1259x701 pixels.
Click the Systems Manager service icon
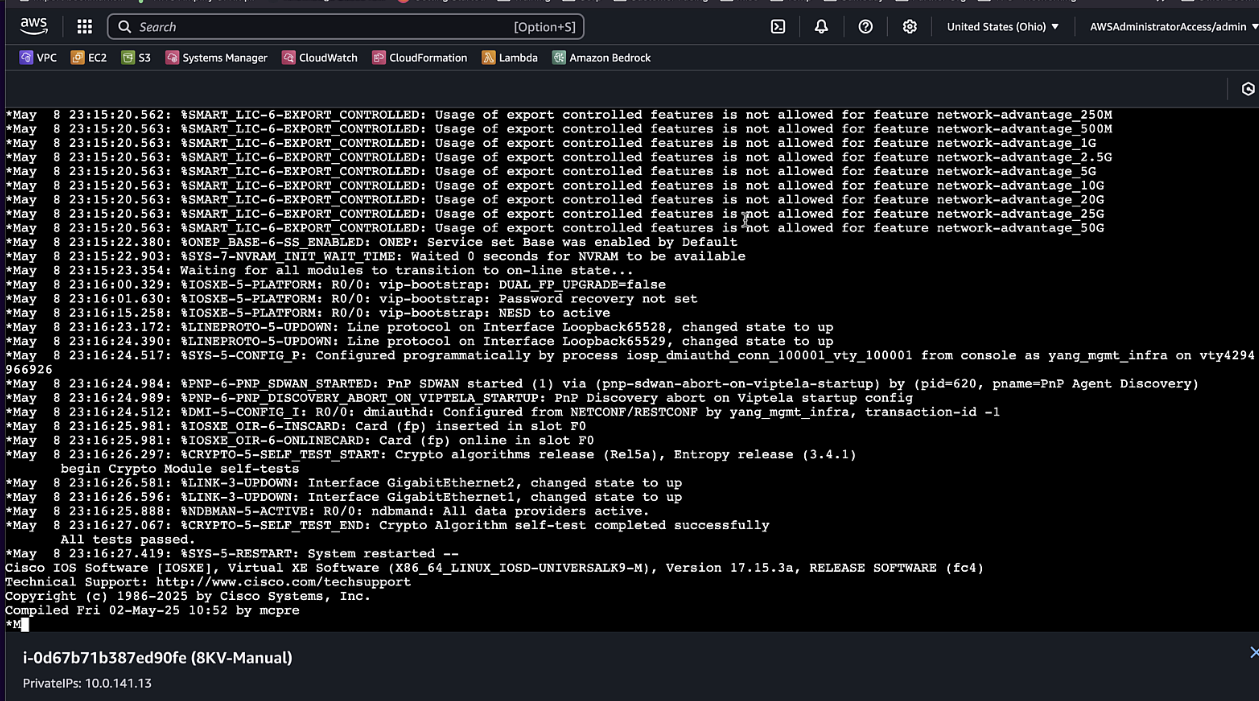172,58
